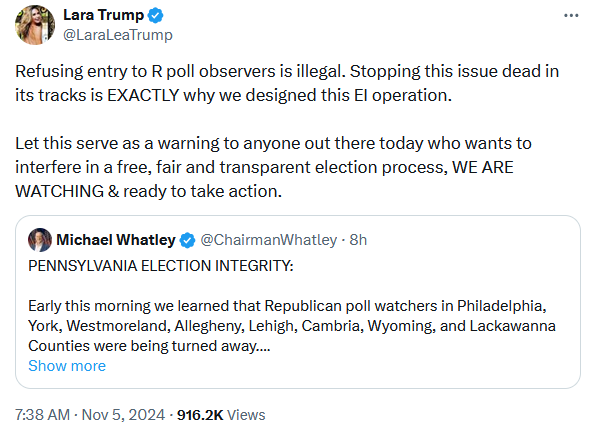Click Lara Trump's blue verified badge
The height and width of the screenshot is (431, 596).
[155, 16]
